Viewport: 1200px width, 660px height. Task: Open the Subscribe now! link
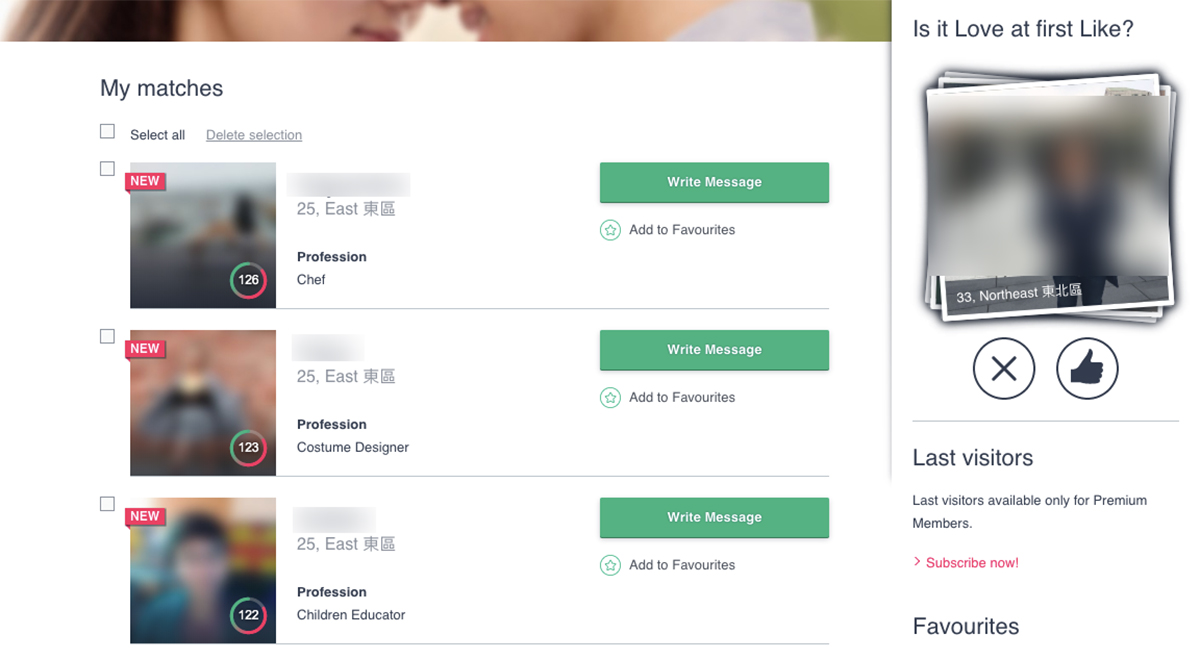click(x=971, y=563)
